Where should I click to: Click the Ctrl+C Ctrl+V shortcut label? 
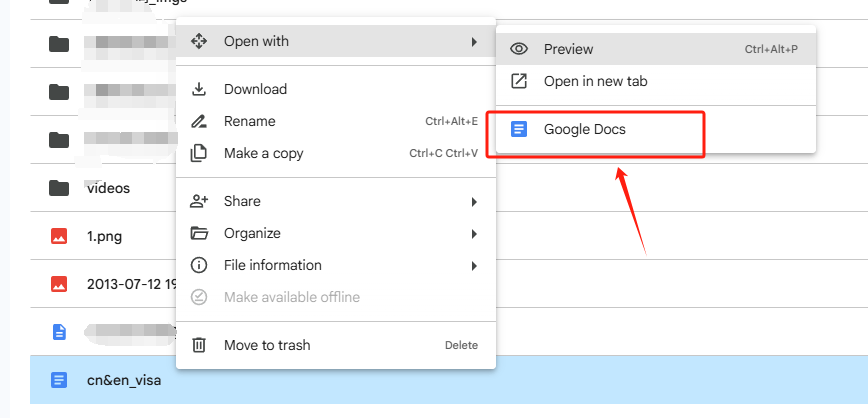443,153
